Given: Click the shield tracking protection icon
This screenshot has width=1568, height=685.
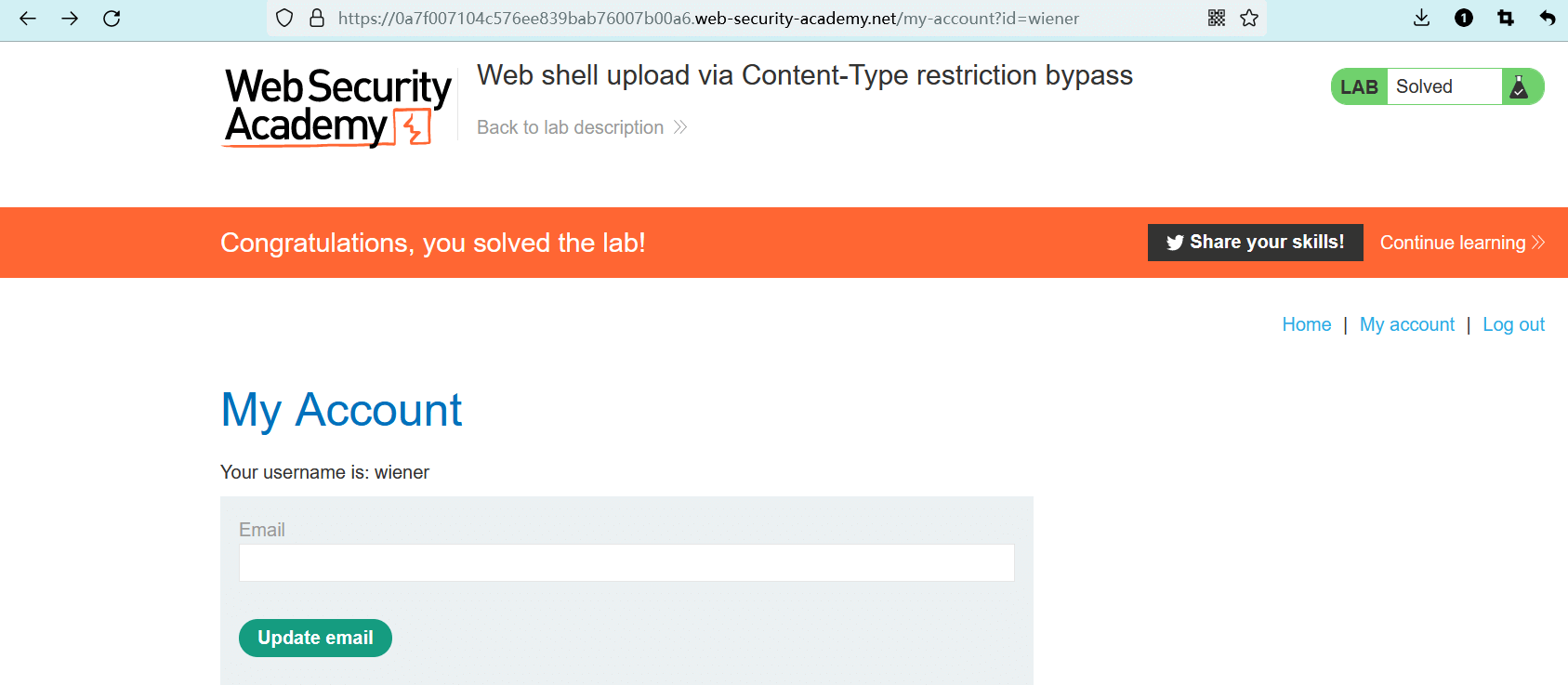Looking at the screenshot, I should (x=285, y=19).
